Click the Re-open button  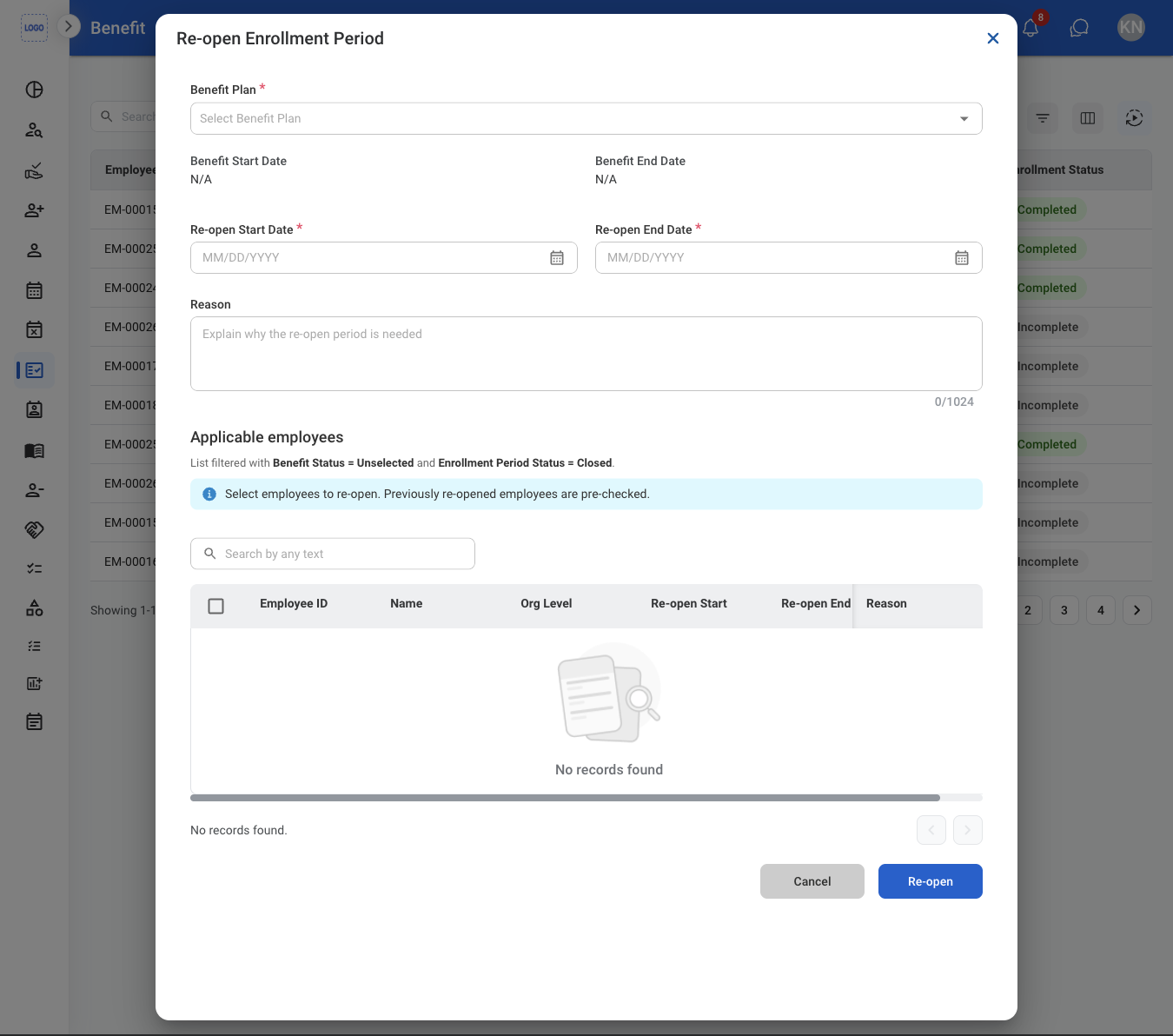(931, 881)
